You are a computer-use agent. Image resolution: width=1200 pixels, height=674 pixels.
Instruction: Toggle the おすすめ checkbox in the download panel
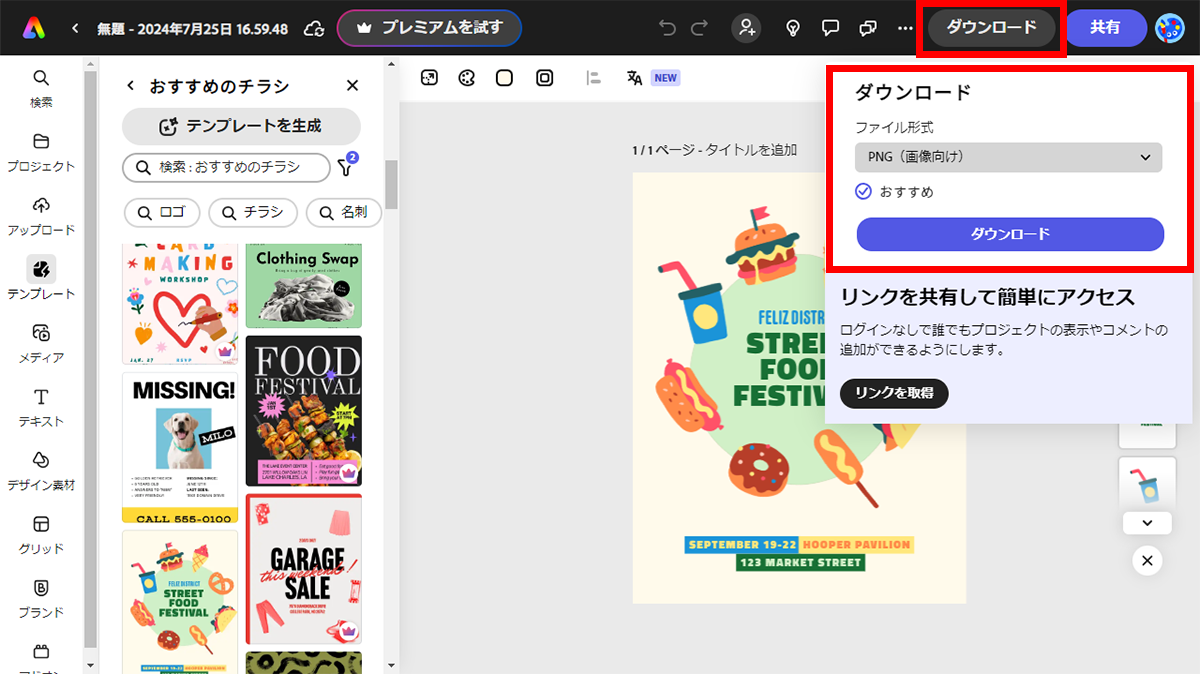(863, 191)
